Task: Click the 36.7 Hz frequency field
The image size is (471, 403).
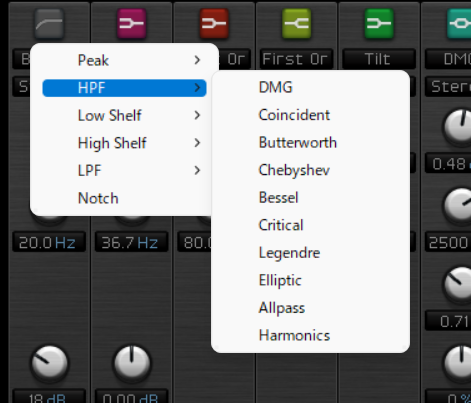Action: click(131, 243)
